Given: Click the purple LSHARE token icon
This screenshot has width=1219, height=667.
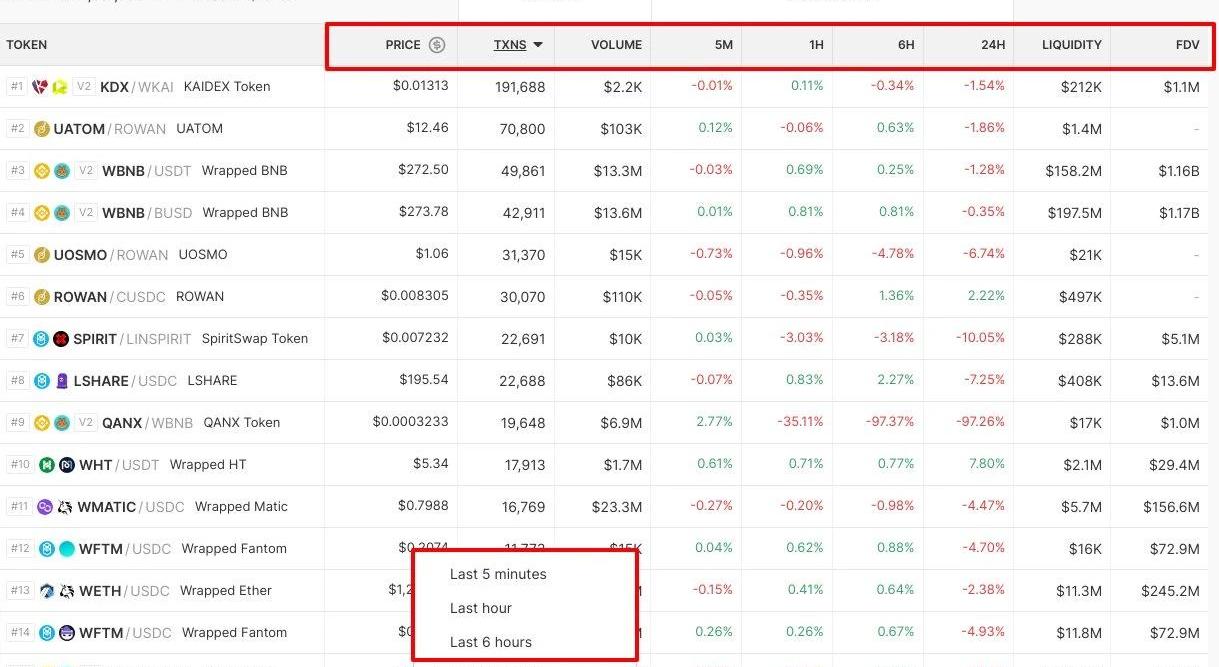Looking at the screenshot, I should [x=61, y=381].
